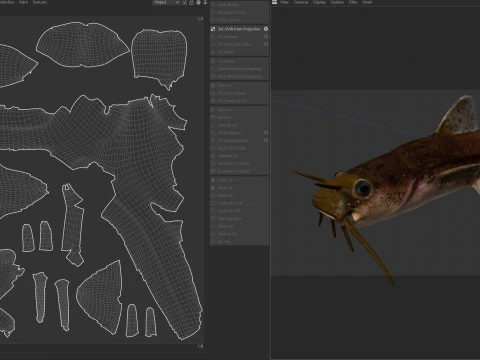Open UV Rectangularize options gear
480x360 pixels.
[266, 140]
